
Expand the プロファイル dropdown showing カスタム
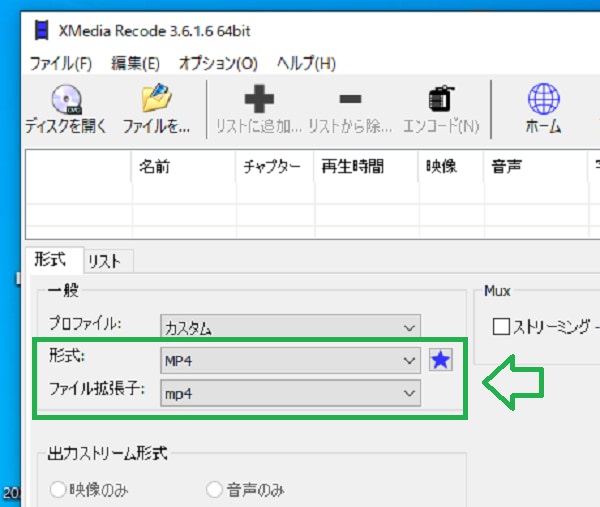[x=290, y=327]
